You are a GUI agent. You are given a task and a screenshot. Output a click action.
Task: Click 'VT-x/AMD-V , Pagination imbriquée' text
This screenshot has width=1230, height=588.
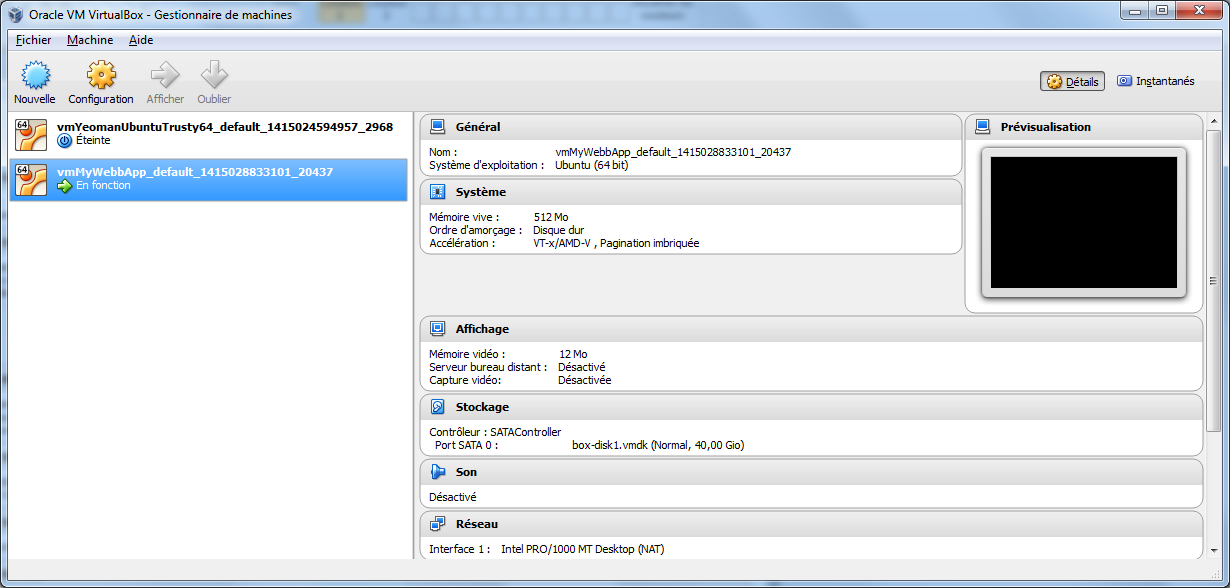pos(616,243)
